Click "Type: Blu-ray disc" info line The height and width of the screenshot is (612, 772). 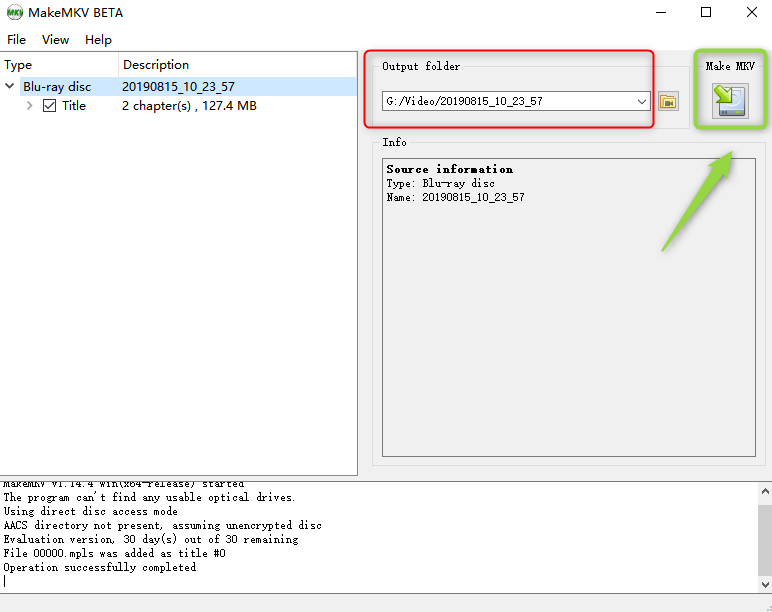pos(441,183)
